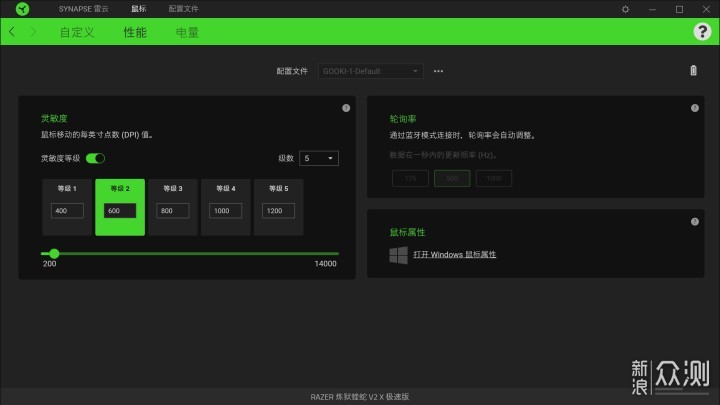Viewport: 720px width, 405px height.
Task: Open the help question mark icon
Action: click(702, 32)
